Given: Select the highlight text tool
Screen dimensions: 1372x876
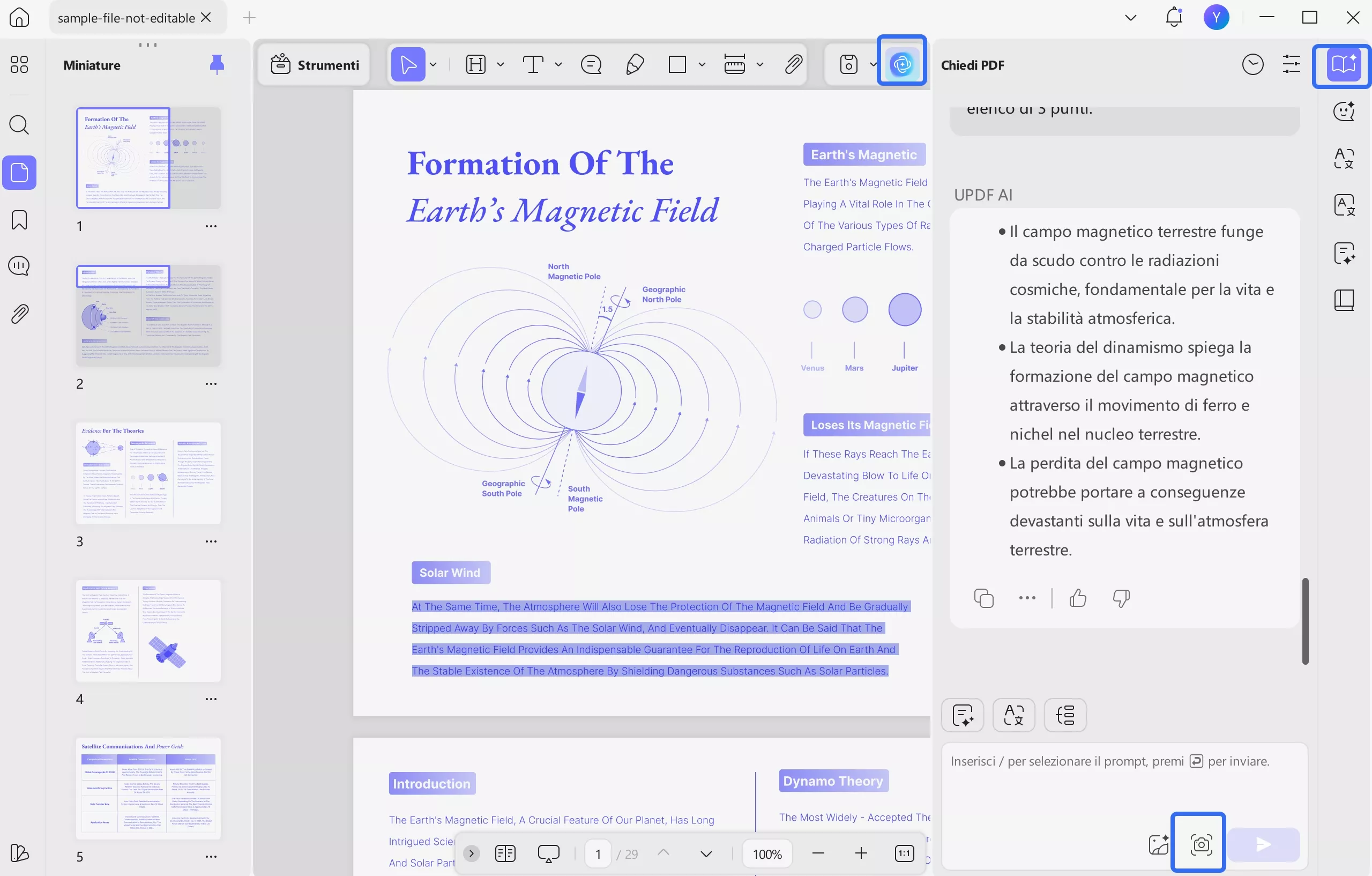Looking at the screenshot, I should point(476,64).
